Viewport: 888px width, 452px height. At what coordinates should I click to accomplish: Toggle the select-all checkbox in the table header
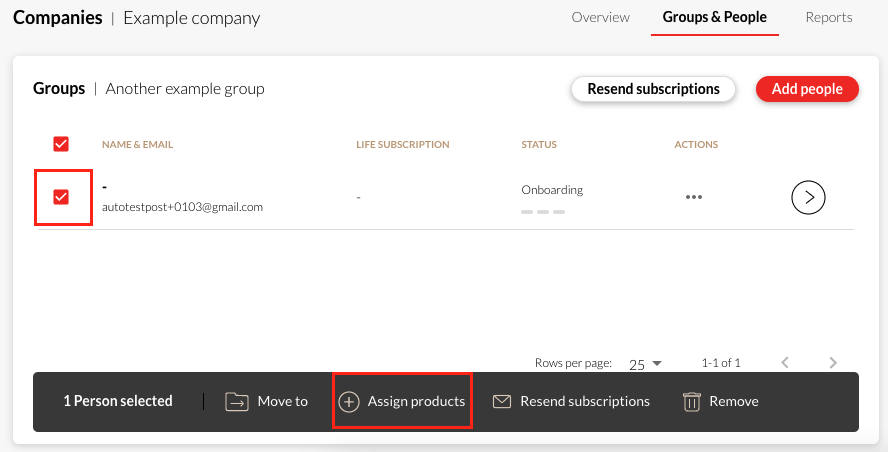pos(61,144)
